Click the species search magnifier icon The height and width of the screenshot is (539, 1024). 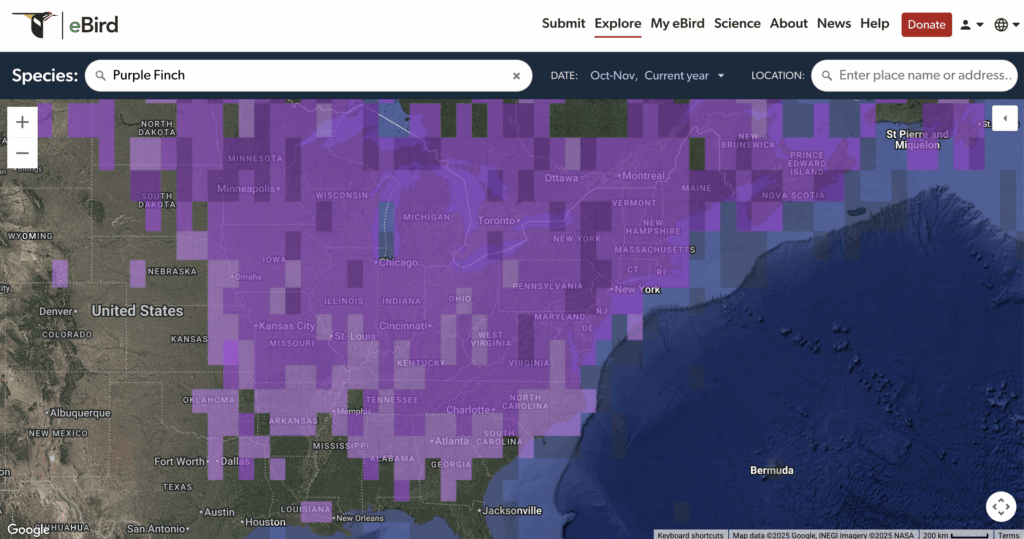[x=100, y=75]
